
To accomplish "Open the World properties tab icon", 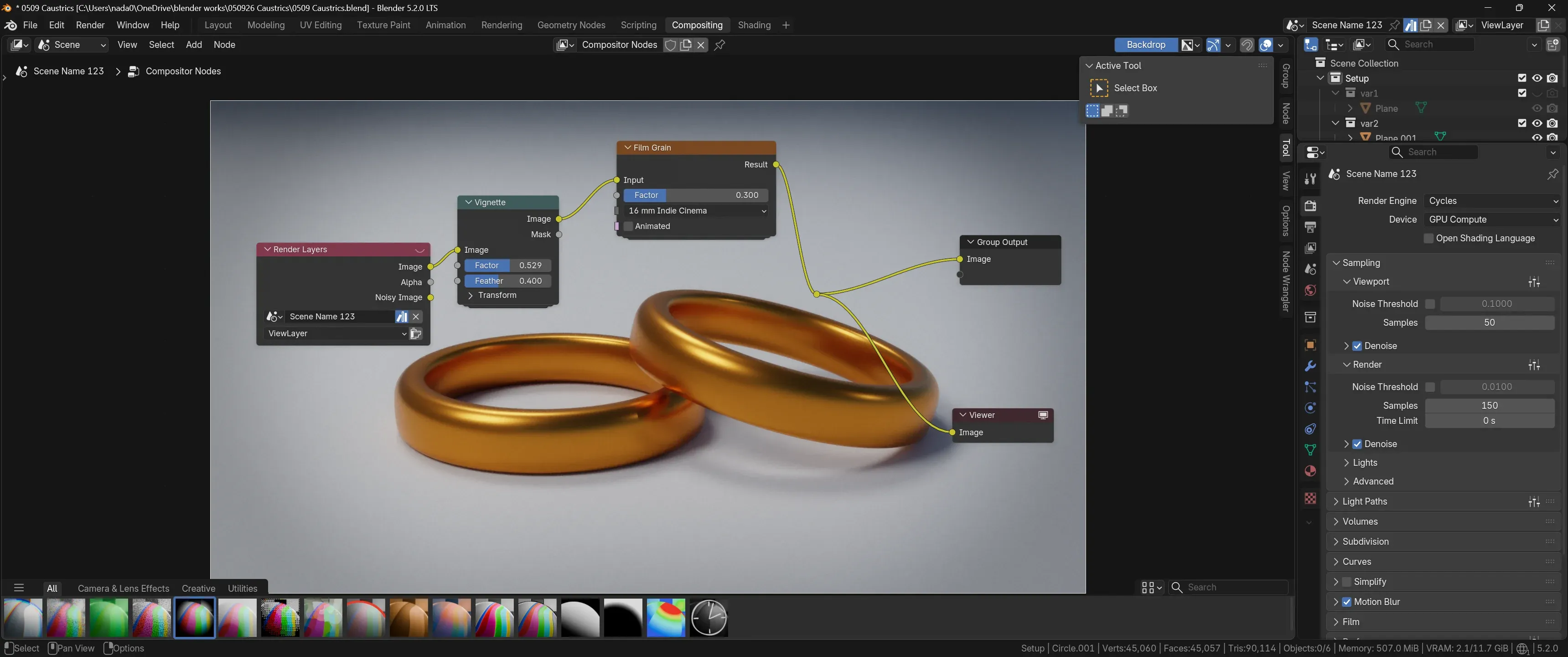I will (1310, 291).
